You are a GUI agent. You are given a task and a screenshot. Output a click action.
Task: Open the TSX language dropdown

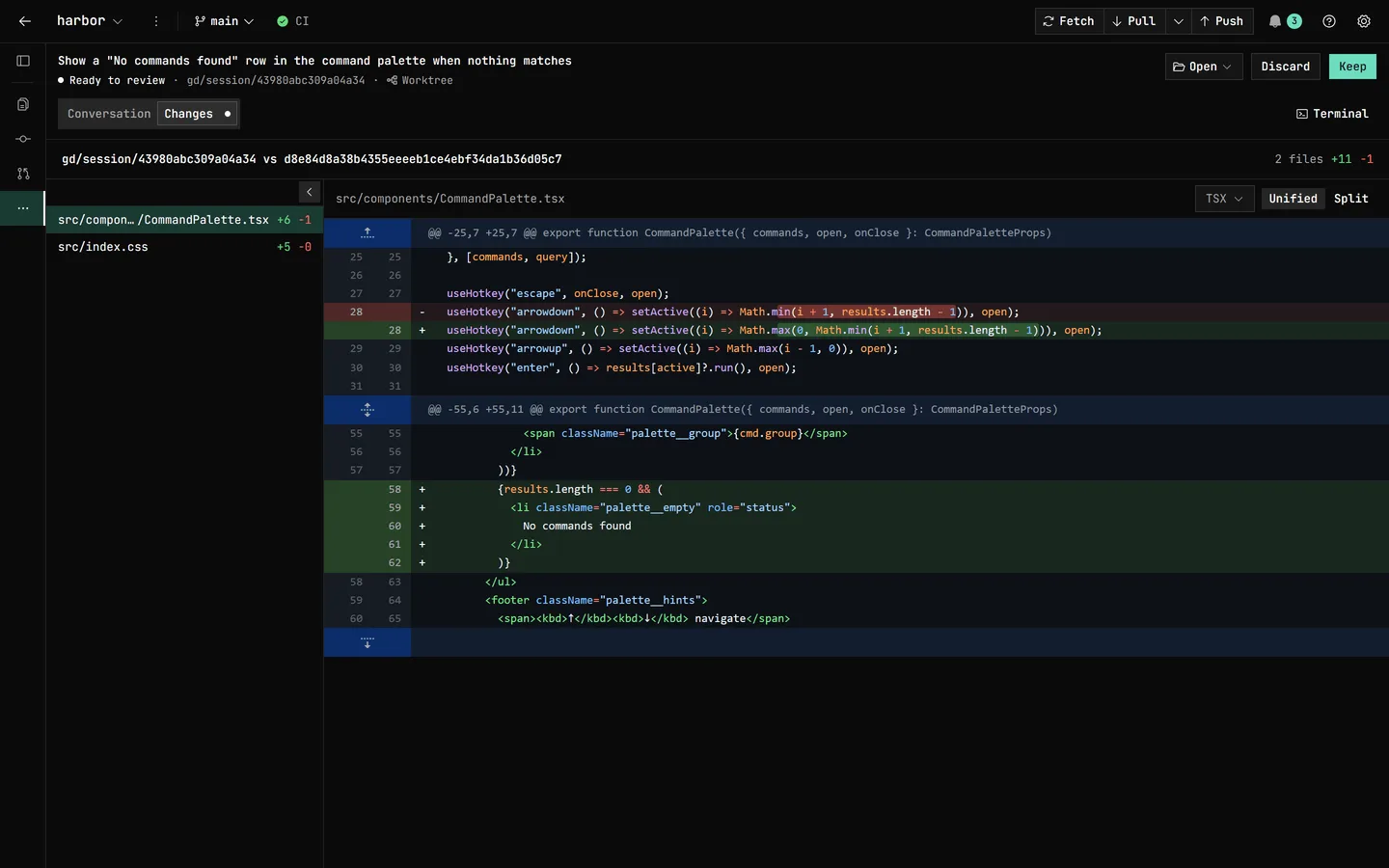click(1224, 199)
